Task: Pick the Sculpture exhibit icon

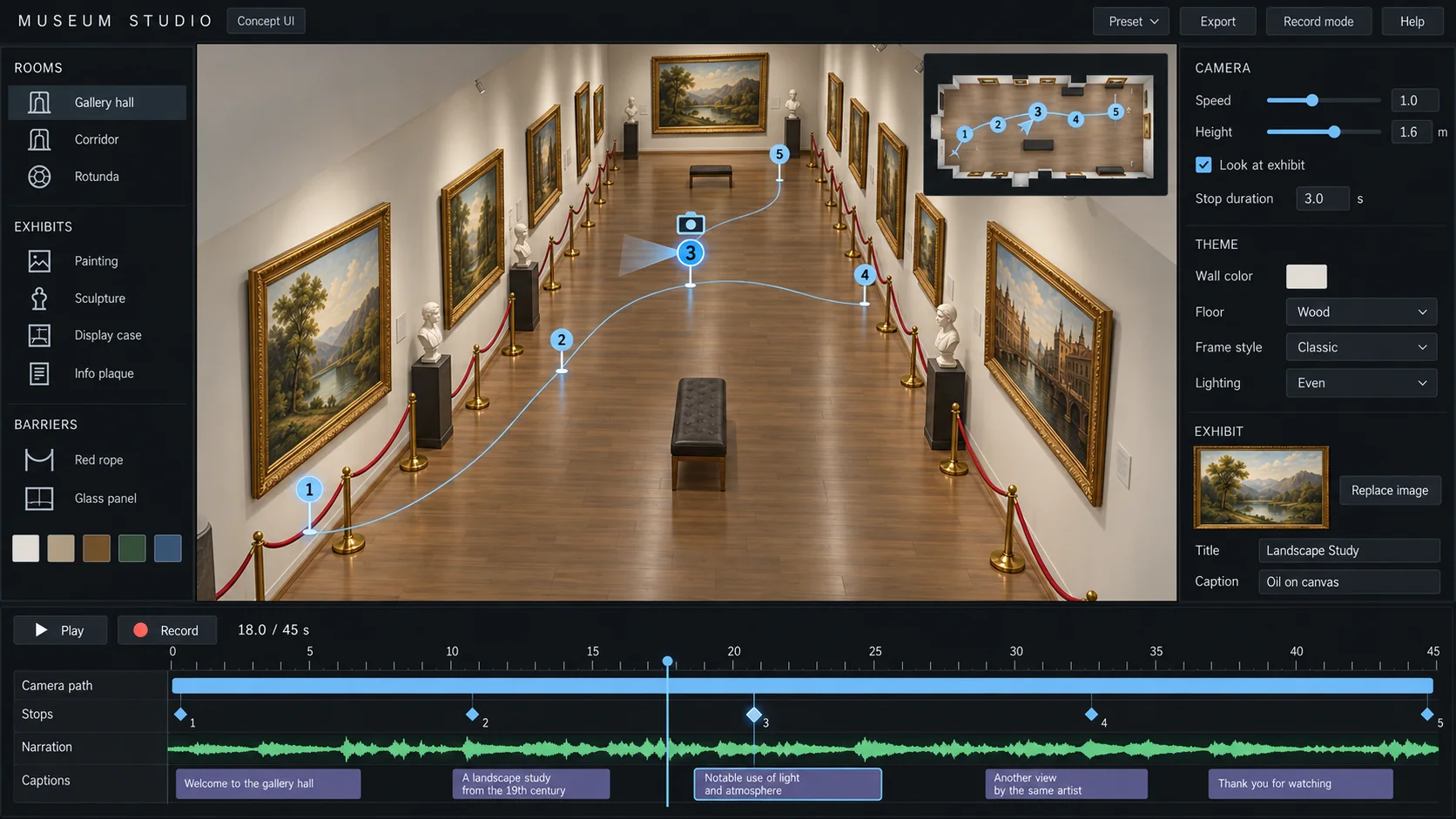Action: point(39,299)
